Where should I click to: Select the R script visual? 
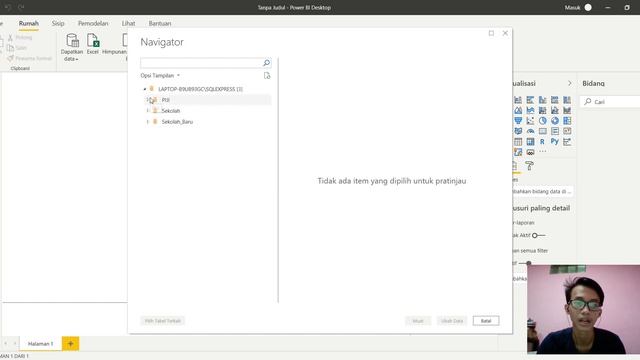[x=542, y=142]
